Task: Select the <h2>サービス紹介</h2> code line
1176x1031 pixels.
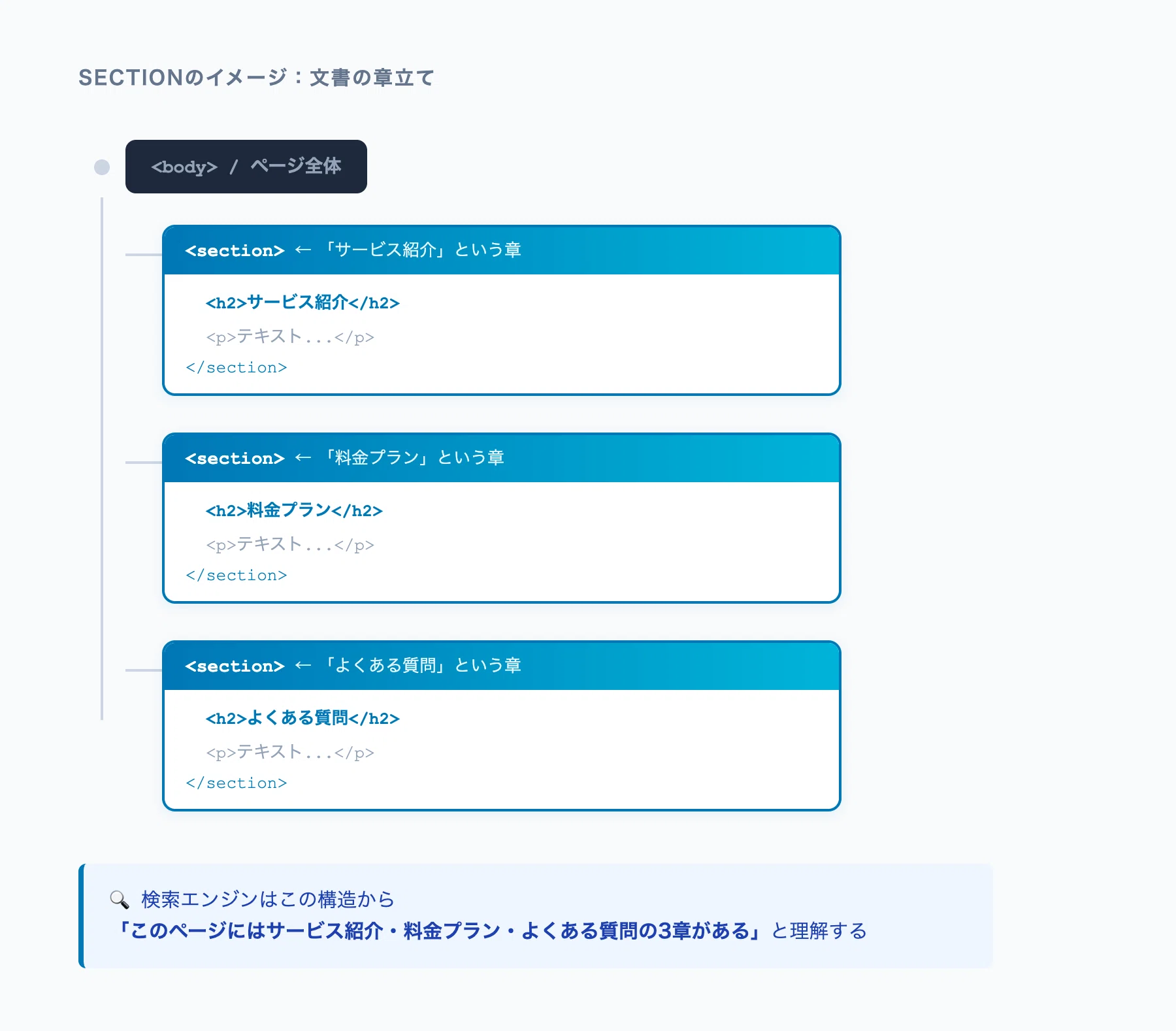Action: click(302, 303)
